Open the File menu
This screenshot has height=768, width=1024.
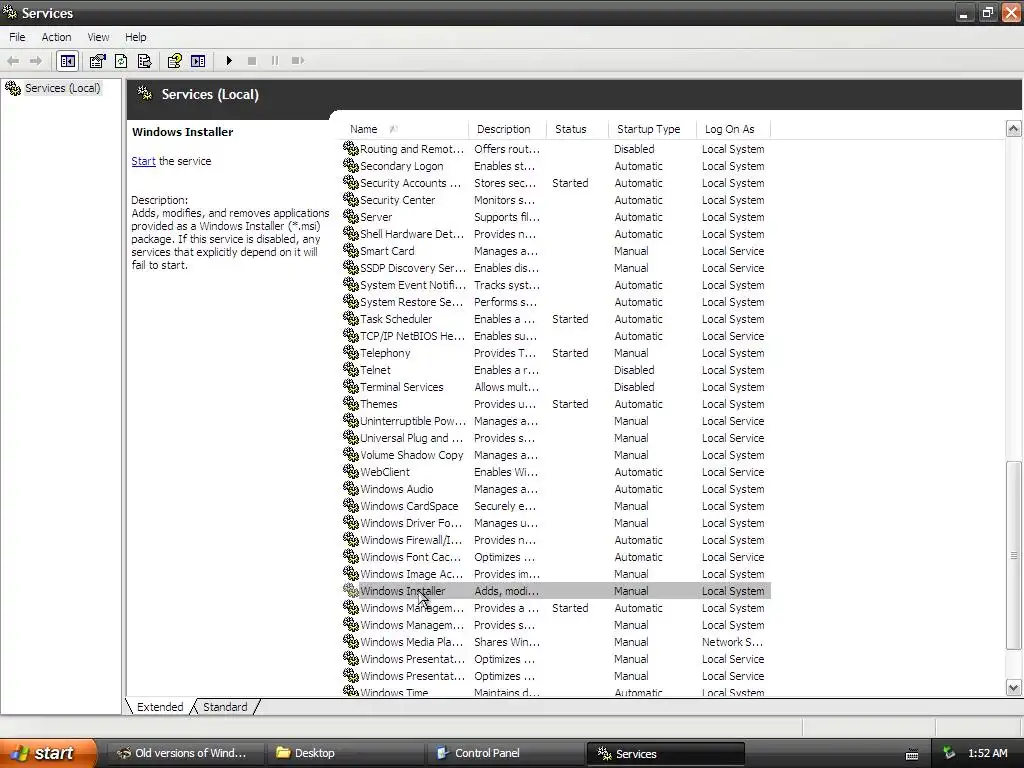pyautogui.click(x=17, y=37)
